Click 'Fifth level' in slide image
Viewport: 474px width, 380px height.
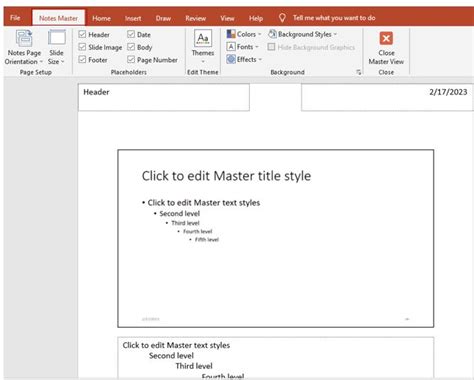pyautogui.click(x=207, y=239)
